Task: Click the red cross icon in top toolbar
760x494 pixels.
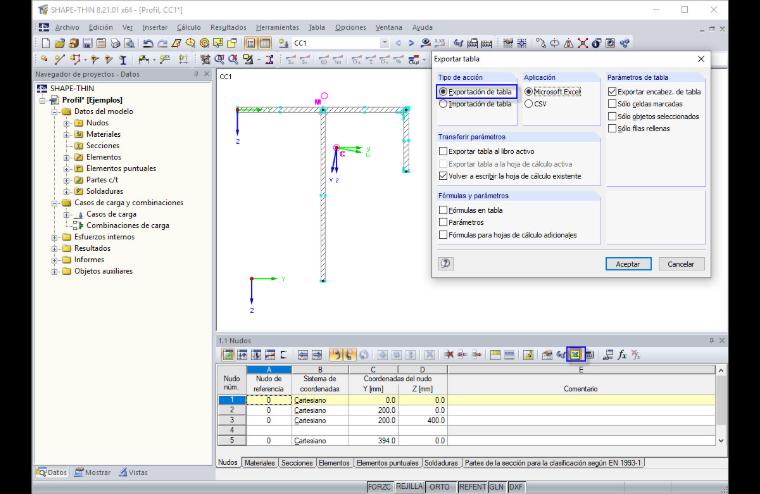Action: point(583,43)
